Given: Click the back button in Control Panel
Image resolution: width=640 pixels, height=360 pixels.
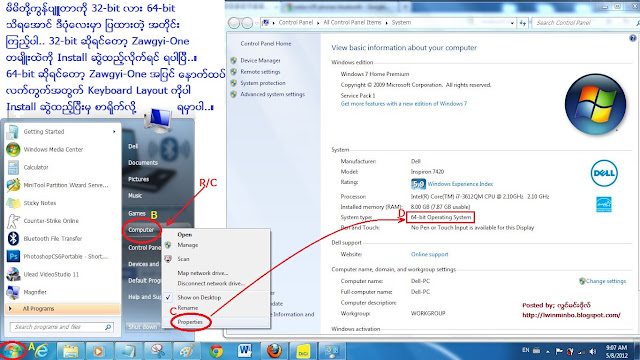Looking at the screenshot, I should tap(234, 23).
